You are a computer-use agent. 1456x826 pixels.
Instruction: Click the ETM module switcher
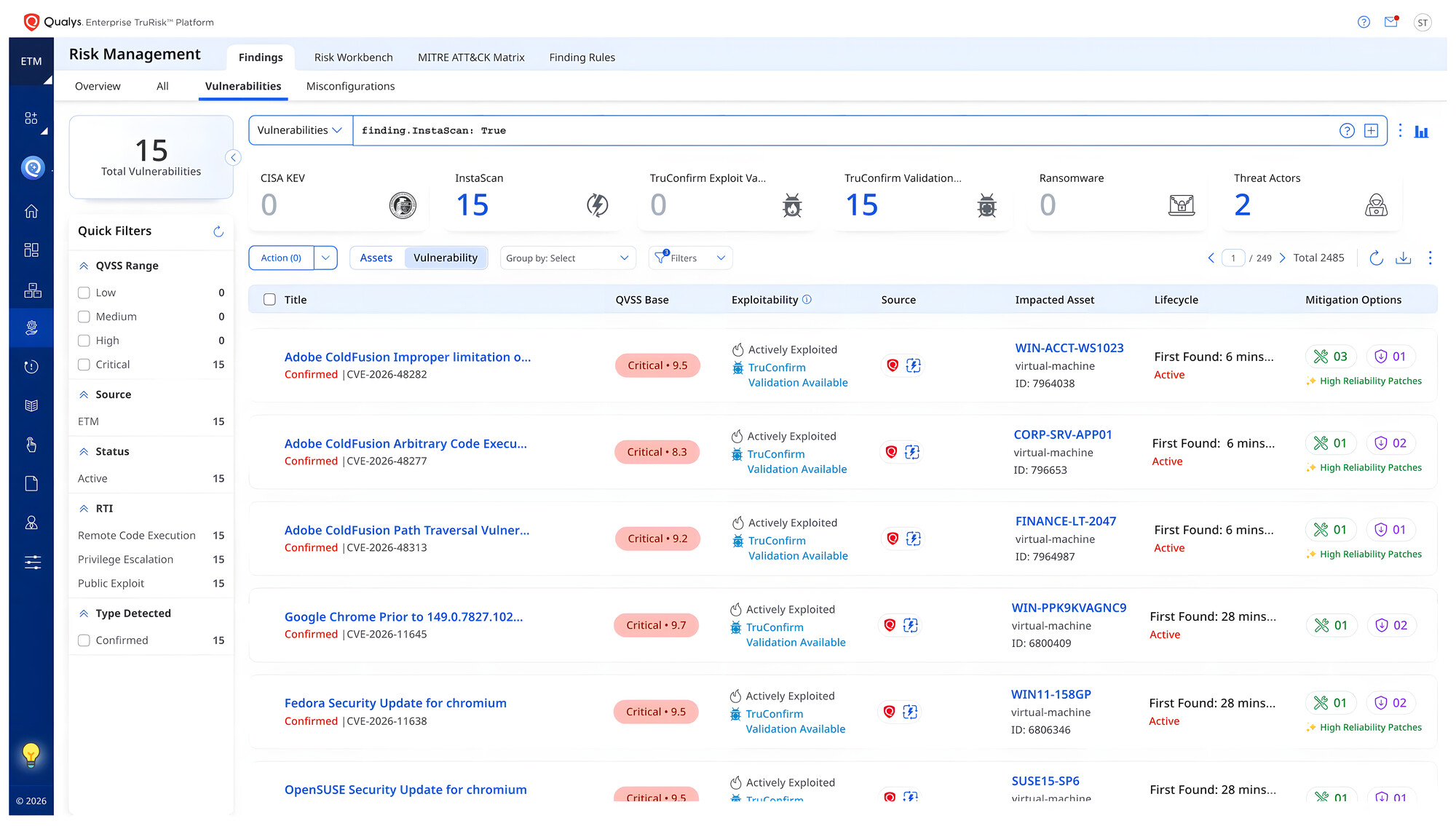31,62
